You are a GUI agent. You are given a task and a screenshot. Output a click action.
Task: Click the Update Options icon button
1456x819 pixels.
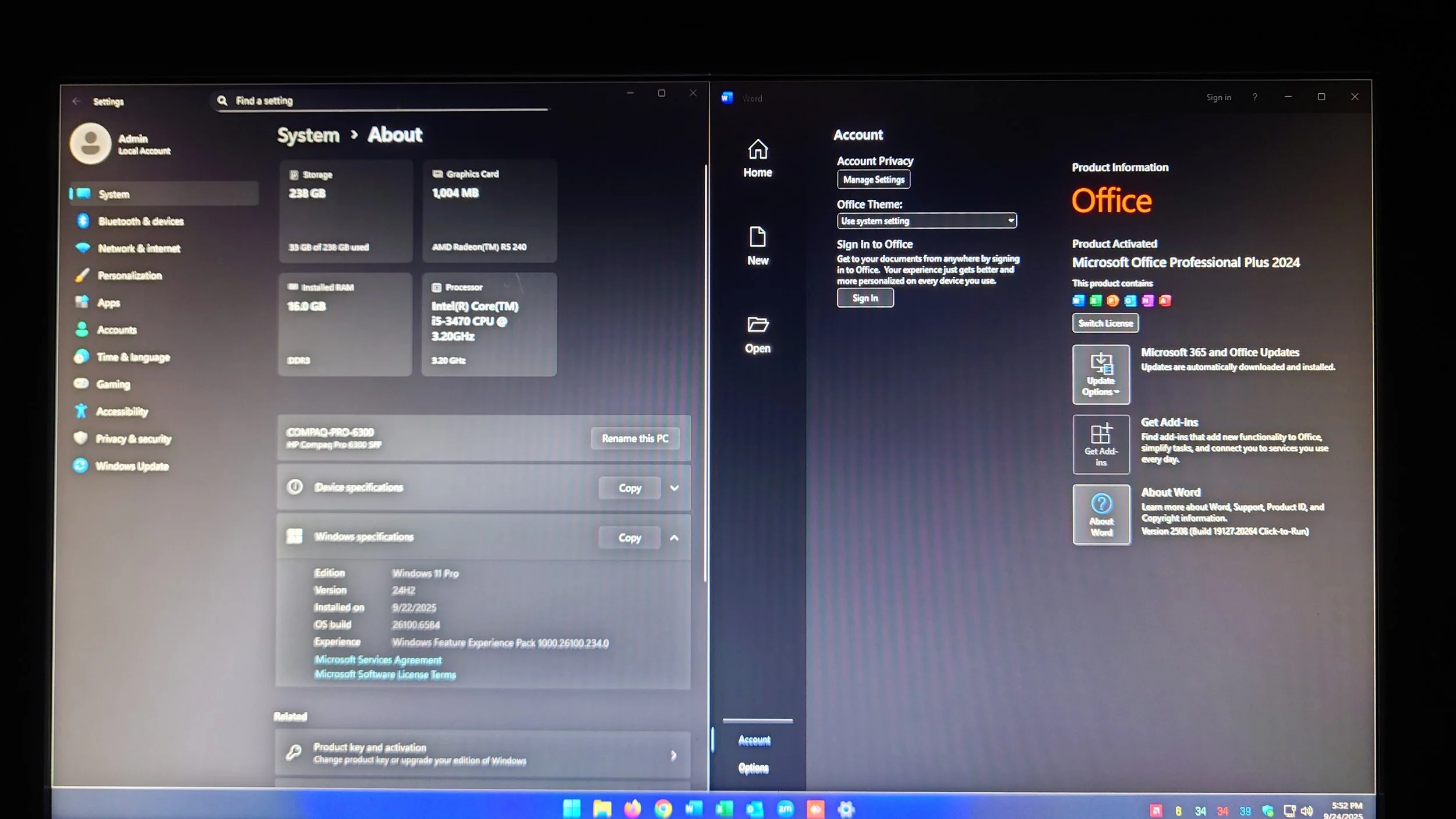[x=1100, y=374]
